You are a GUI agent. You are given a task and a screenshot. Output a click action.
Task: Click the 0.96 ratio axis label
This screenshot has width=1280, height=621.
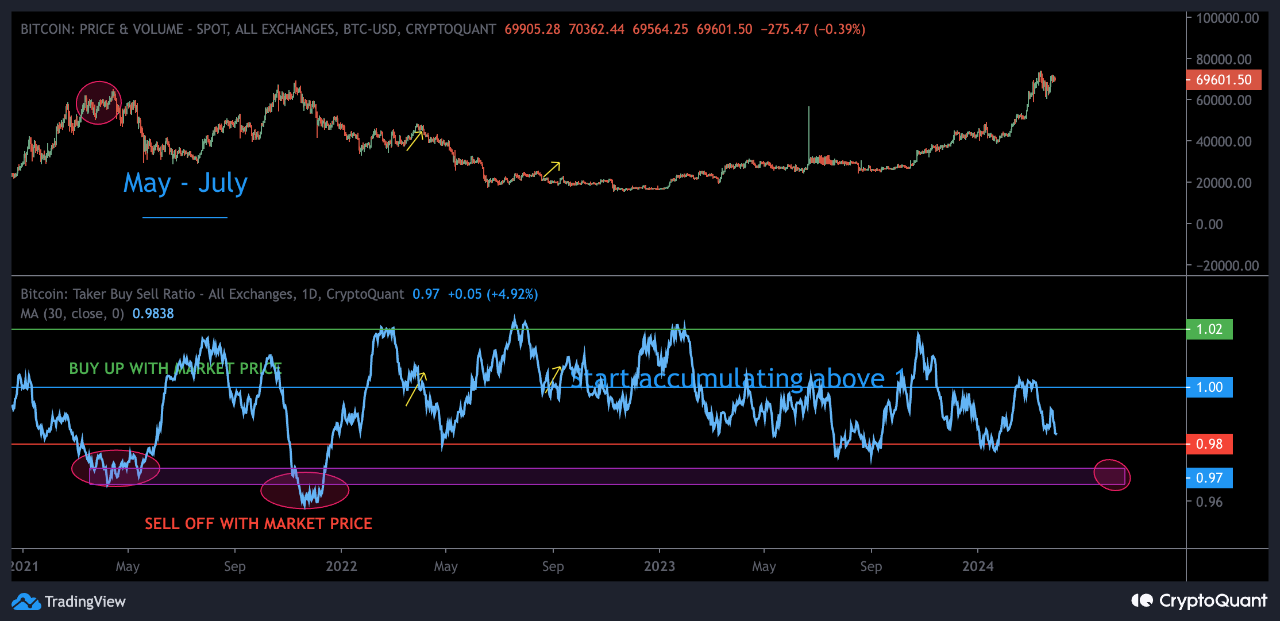[x=1210, y=502]
